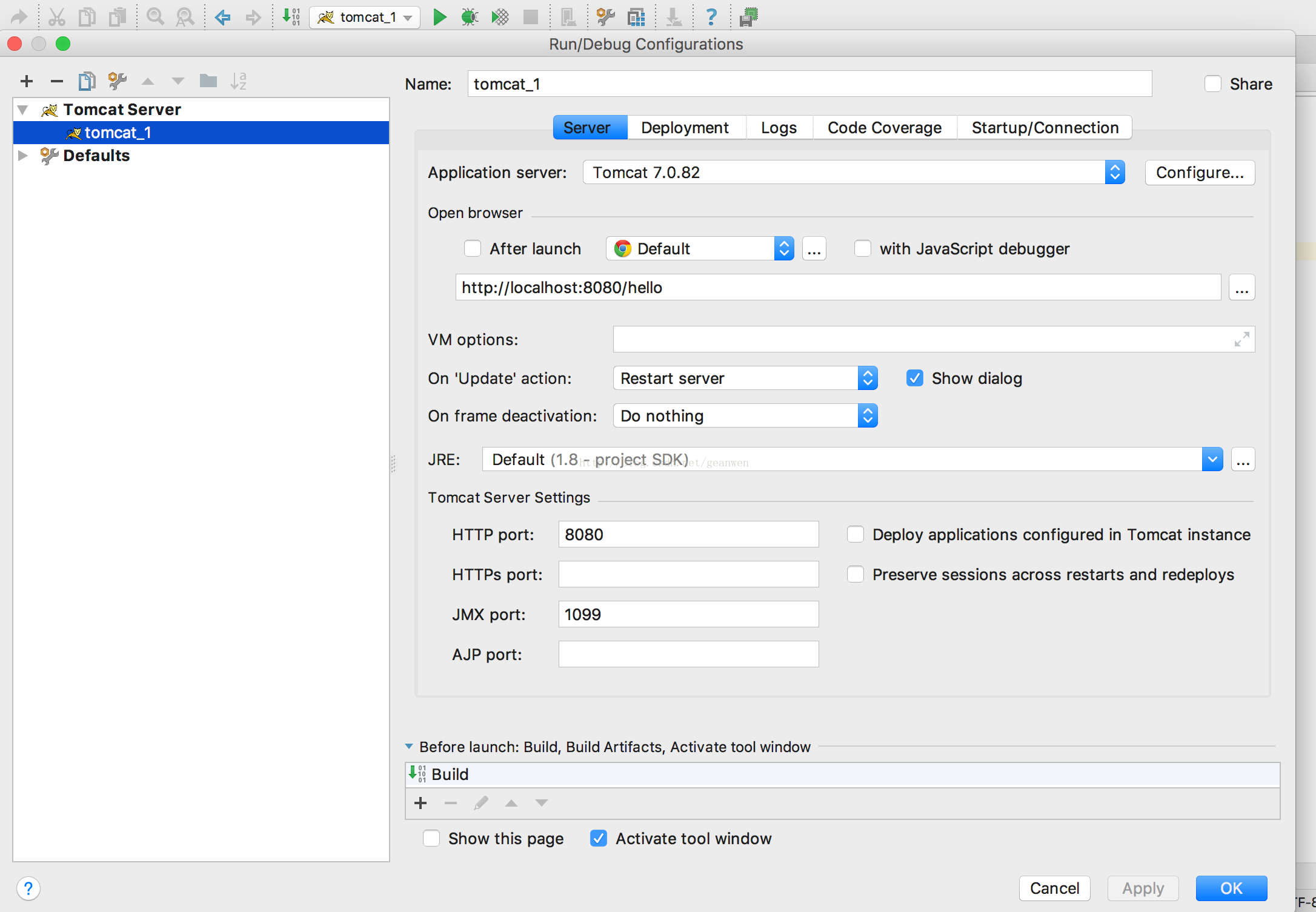Image resolution: width=1316 pixels, height=912 pixels.
Task: Open the dialog help button at the bottom-left
Action: pyautogui.click(x=28, y=888)
